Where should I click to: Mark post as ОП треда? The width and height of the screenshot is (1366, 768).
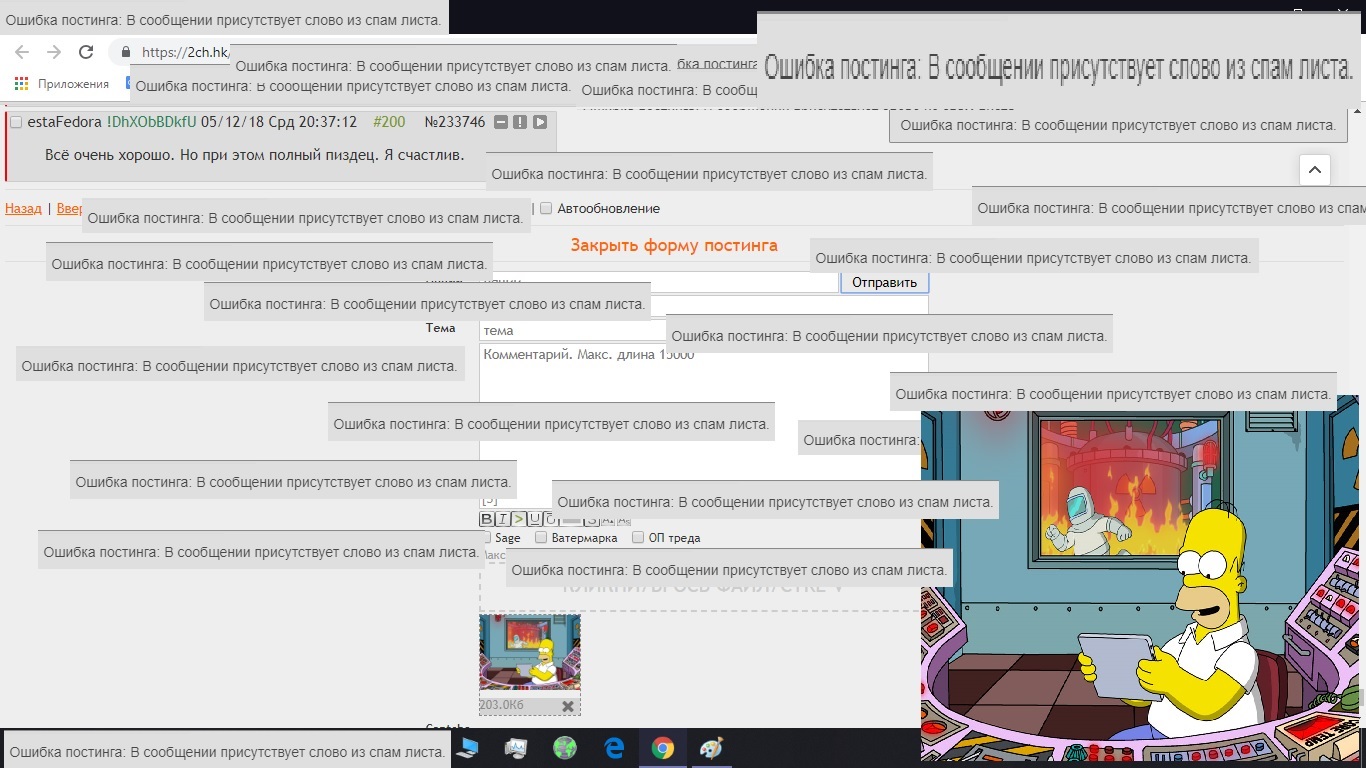click(638, 538)
